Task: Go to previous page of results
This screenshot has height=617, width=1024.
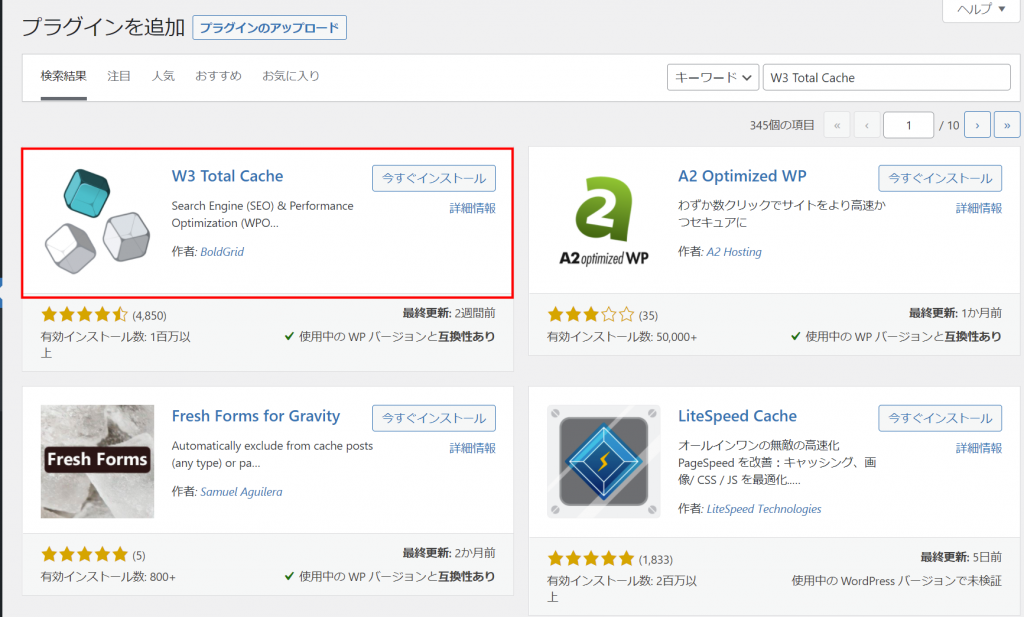Action: [867, 125]
